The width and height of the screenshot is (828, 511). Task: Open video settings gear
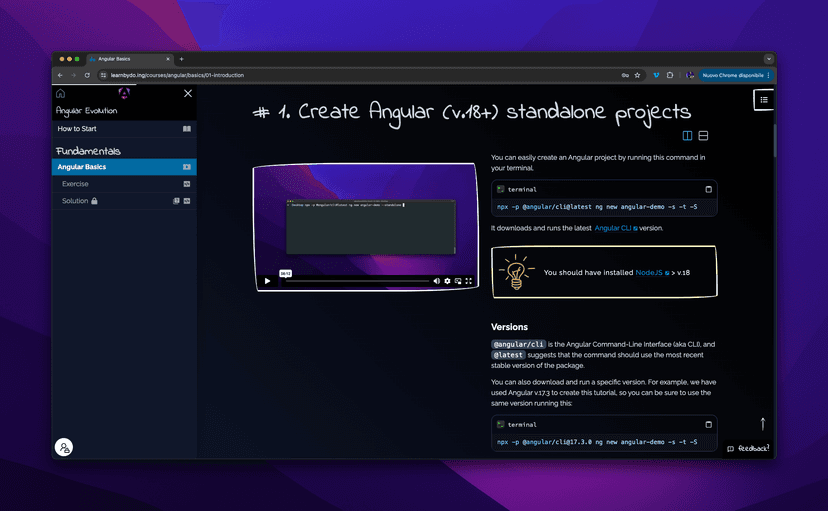pos(447,281)
